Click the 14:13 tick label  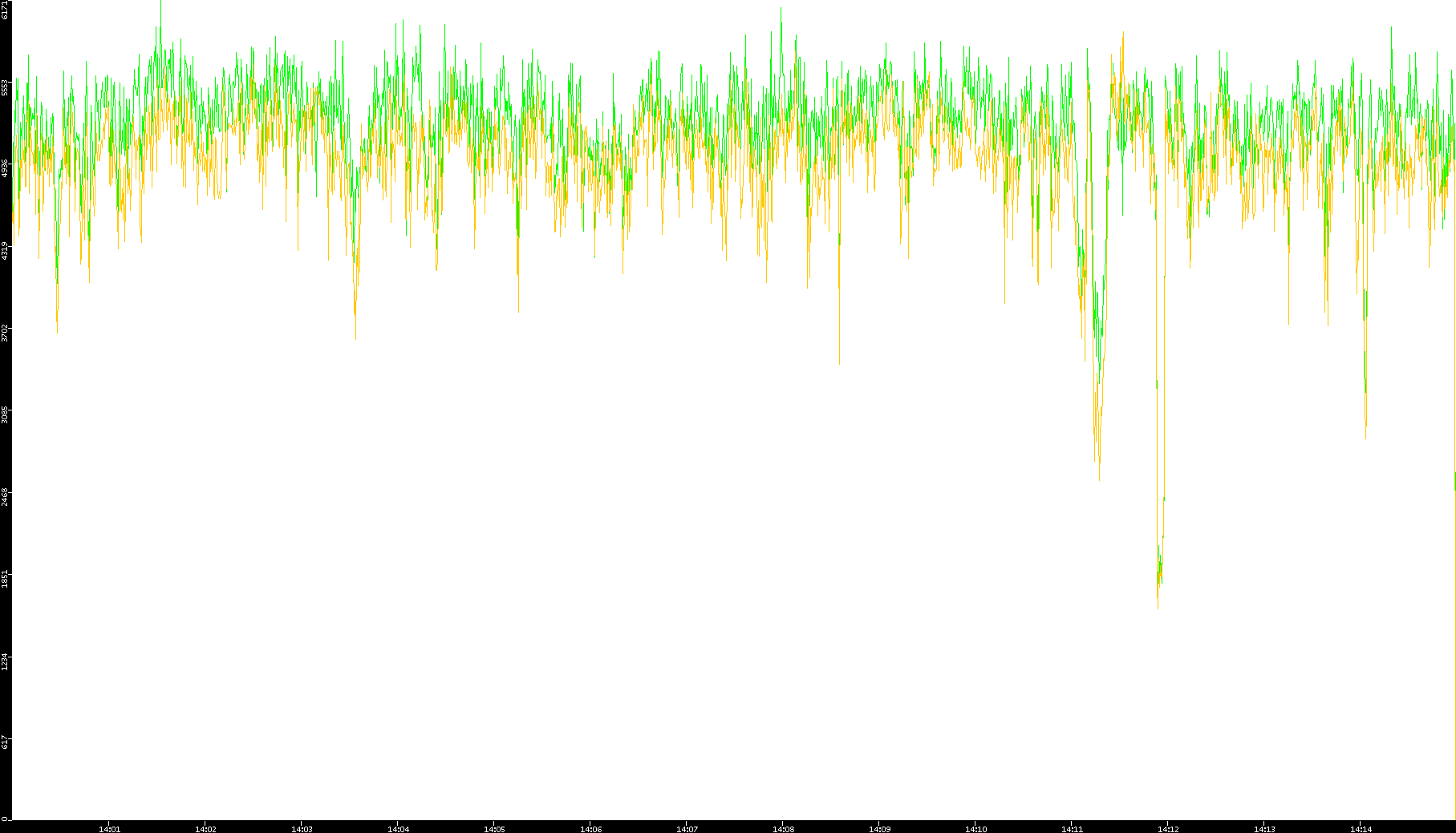(1264, 829)
